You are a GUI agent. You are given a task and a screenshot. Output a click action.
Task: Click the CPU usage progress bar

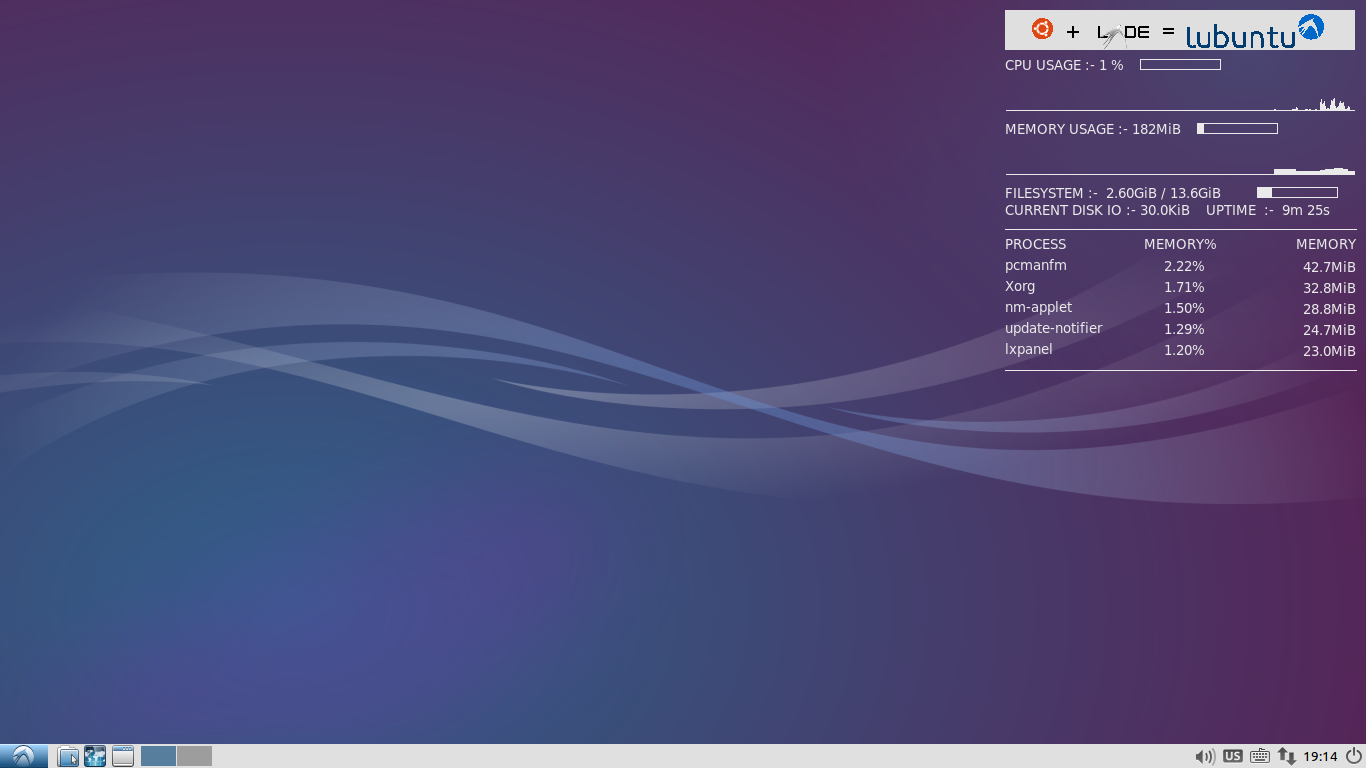coord(1180,65)
